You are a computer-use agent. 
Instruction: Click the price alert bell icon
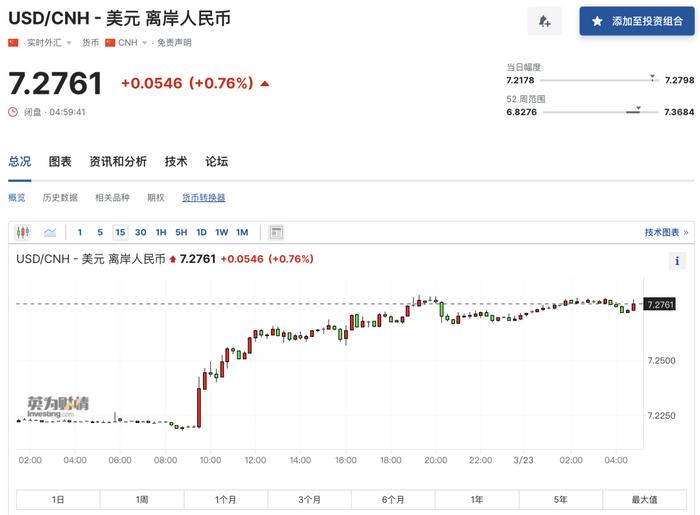pos(544,21)
